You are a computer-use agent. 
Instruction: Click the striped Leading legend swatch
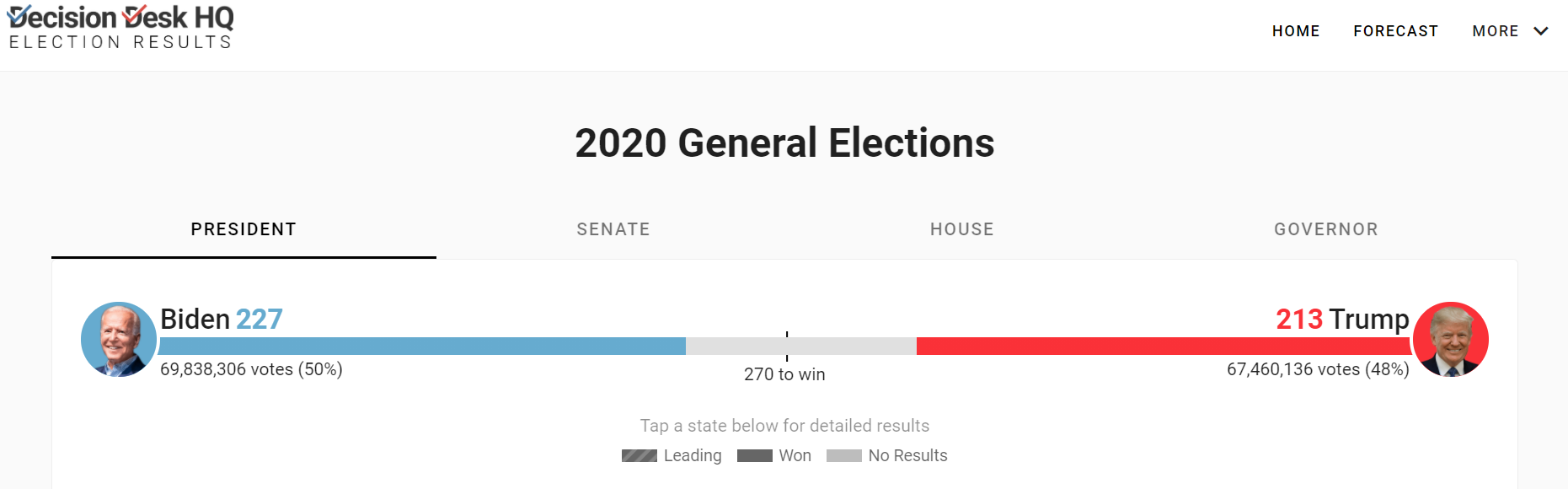(x=640, y=456)
